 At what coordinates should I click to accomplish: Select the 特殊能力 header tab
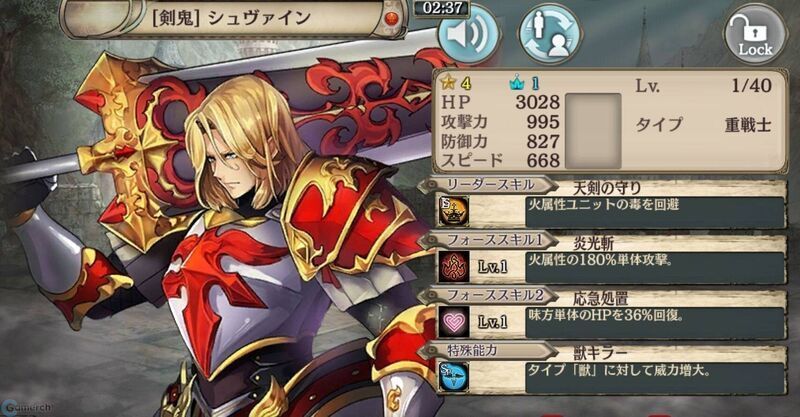click(x=489, y=351)
